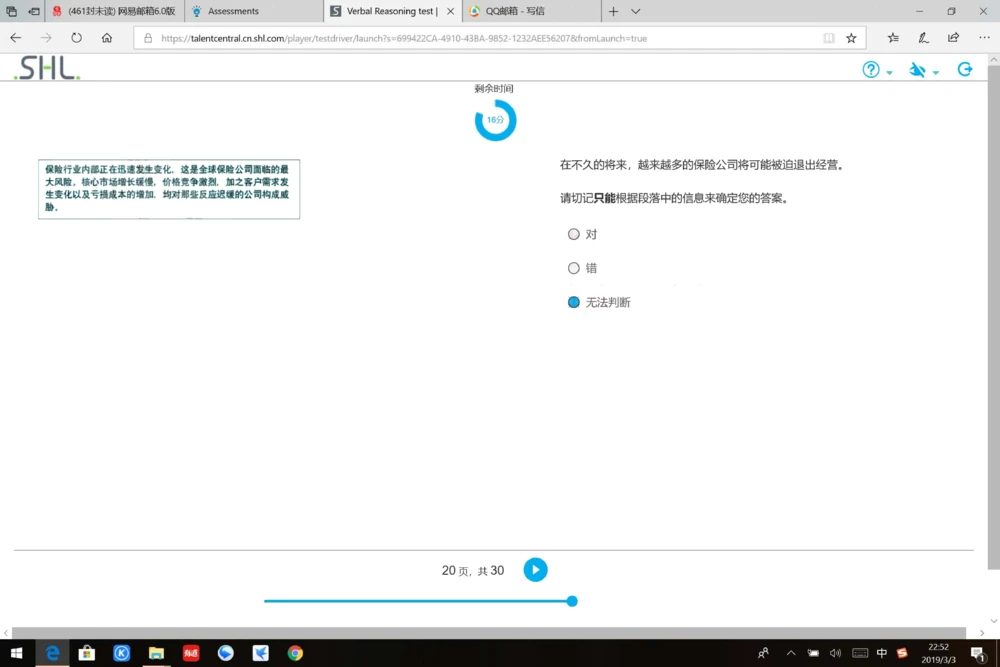This screenshot has height=667, width=1000.
Task: Switch to the Verbal Reasoning test tab
Action: click(x=392, y=11)
